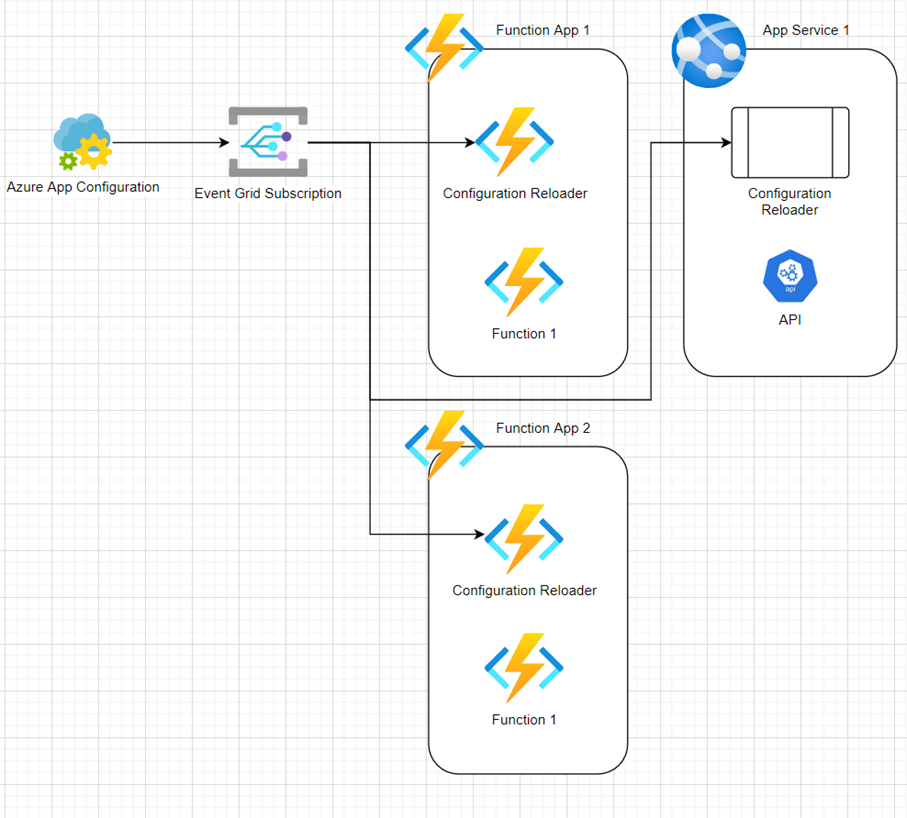Select the Event Grid Subscription icon
The height and width of the screenshot is (818, 907).
(x=268, y=142)
